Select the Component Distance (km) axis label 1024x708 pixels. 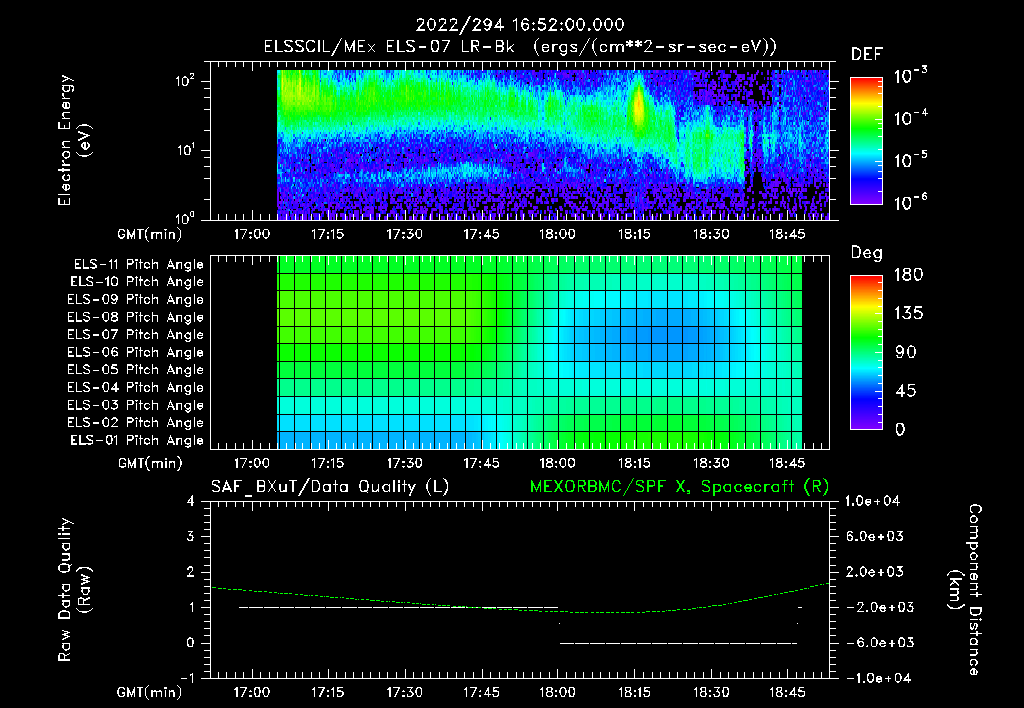point(965,590)
